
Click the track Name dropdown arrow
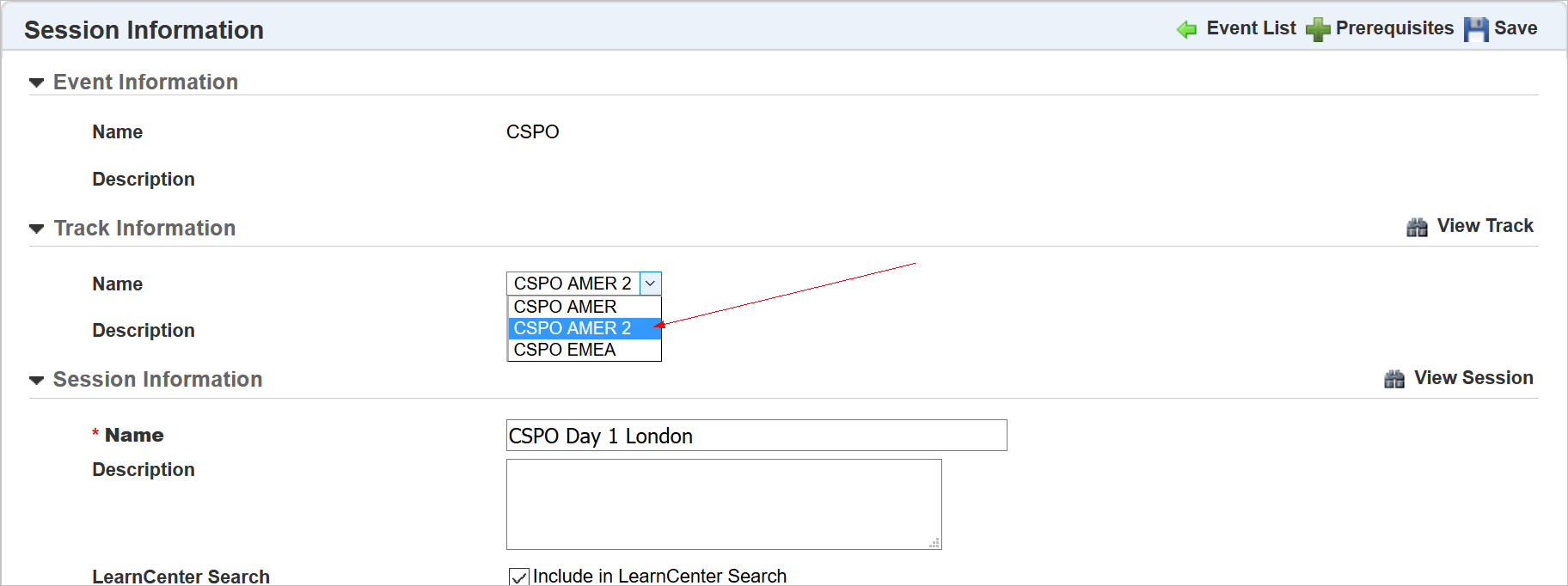651,284
